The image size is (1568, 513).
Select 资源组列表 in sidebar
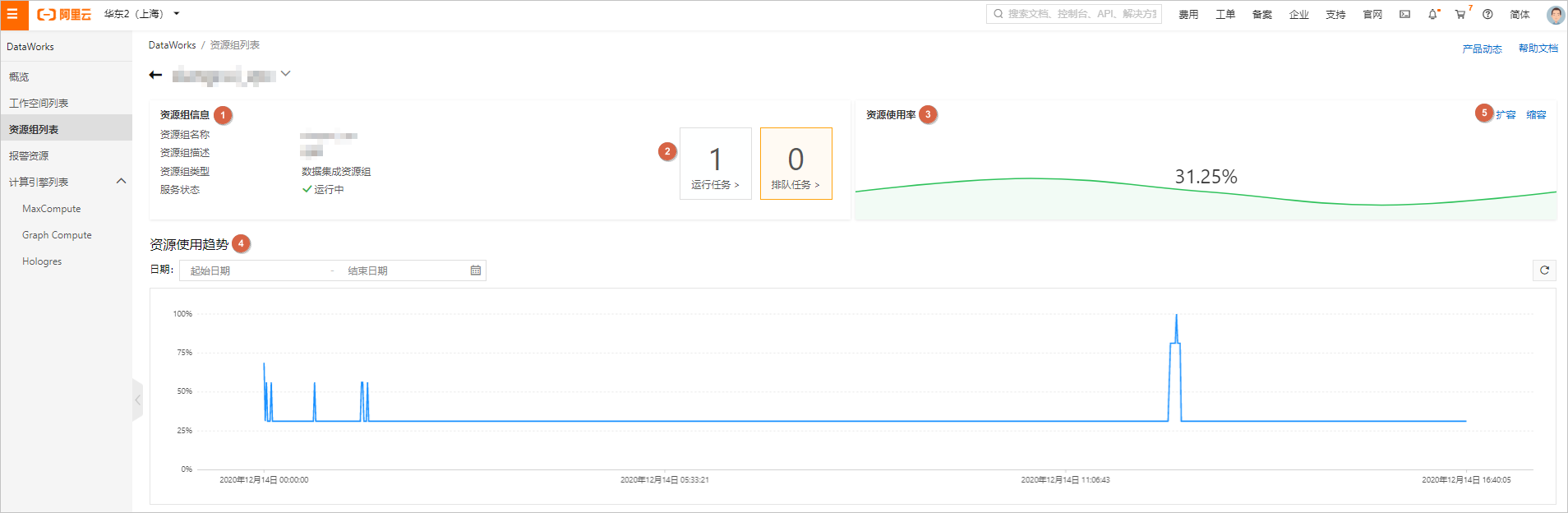pyautogui.click(x=67, y=129)
